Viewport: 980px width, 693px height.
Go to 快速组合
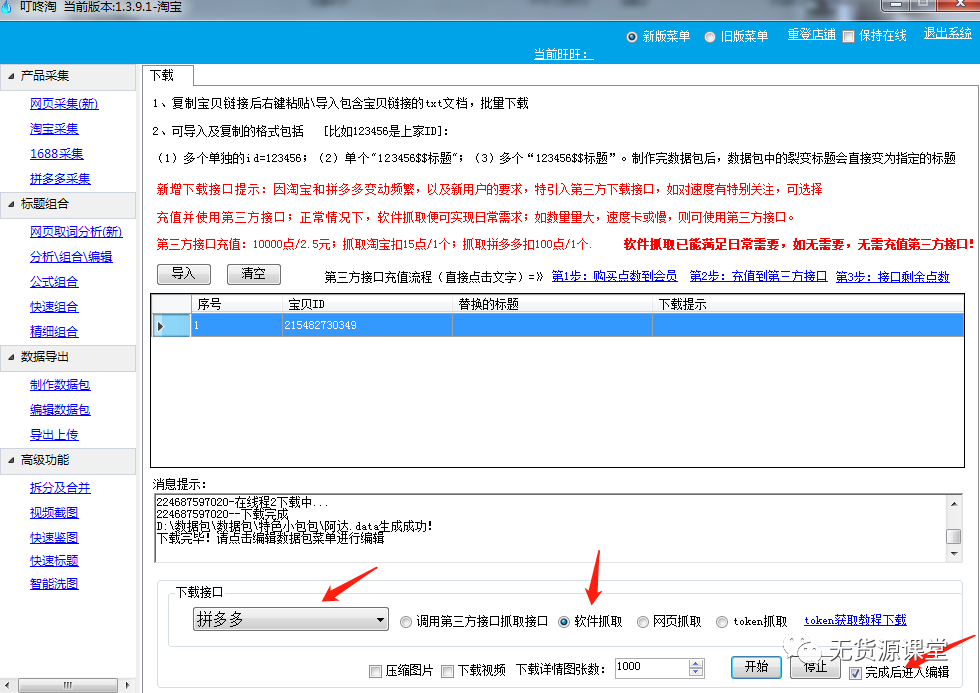coord(54,307)
